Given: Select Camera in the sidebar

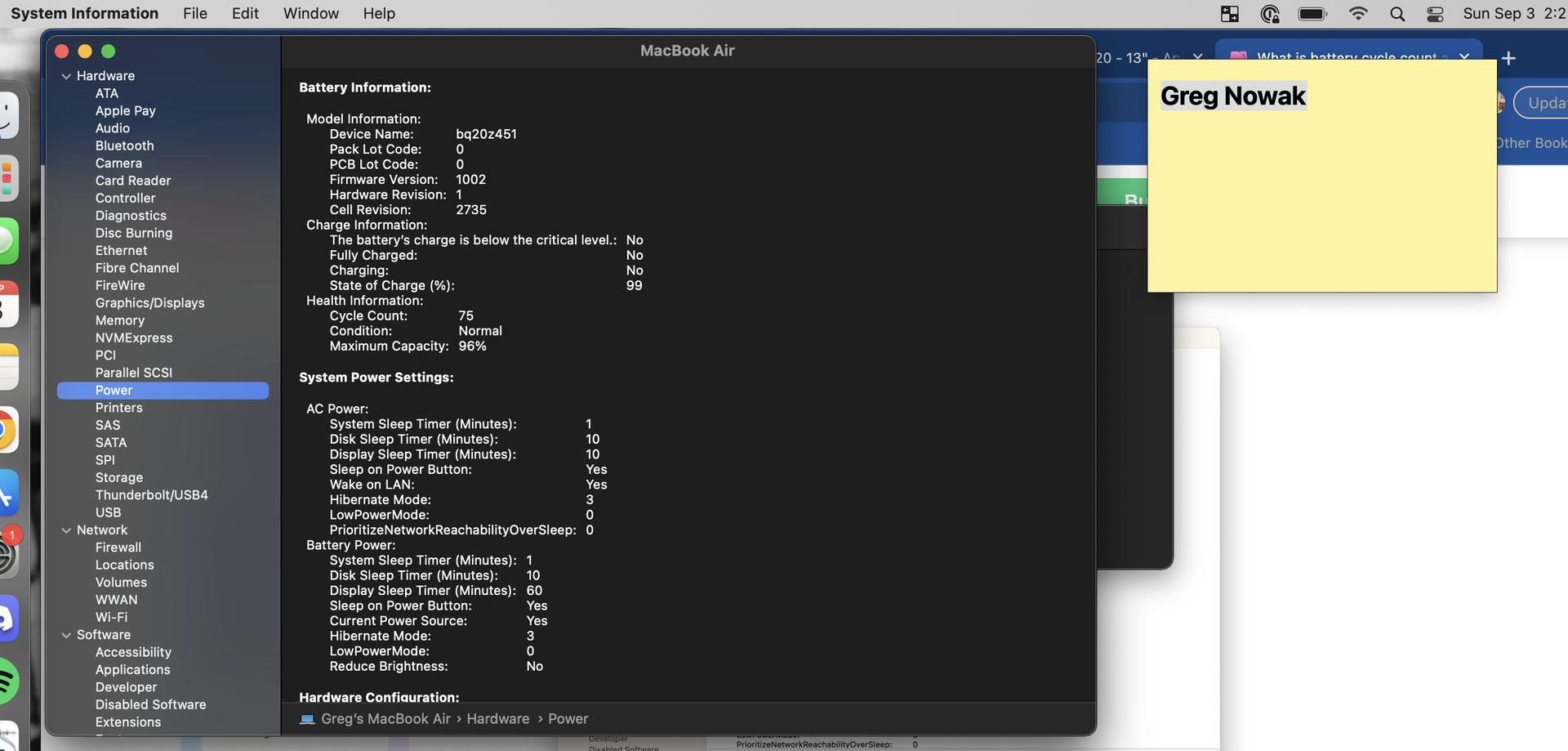Looking at the screenshot, I should 118,163.
